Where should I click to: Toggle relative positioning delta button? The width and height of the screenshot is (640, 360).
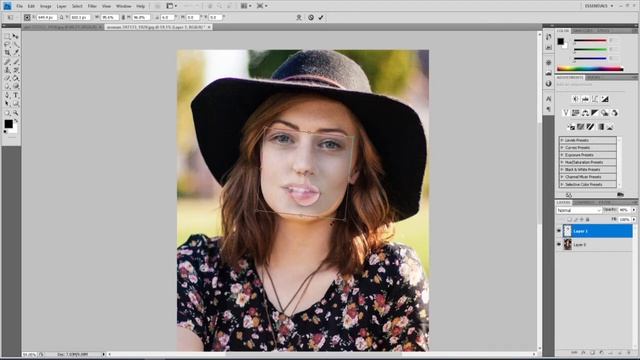tap(62, 18)
